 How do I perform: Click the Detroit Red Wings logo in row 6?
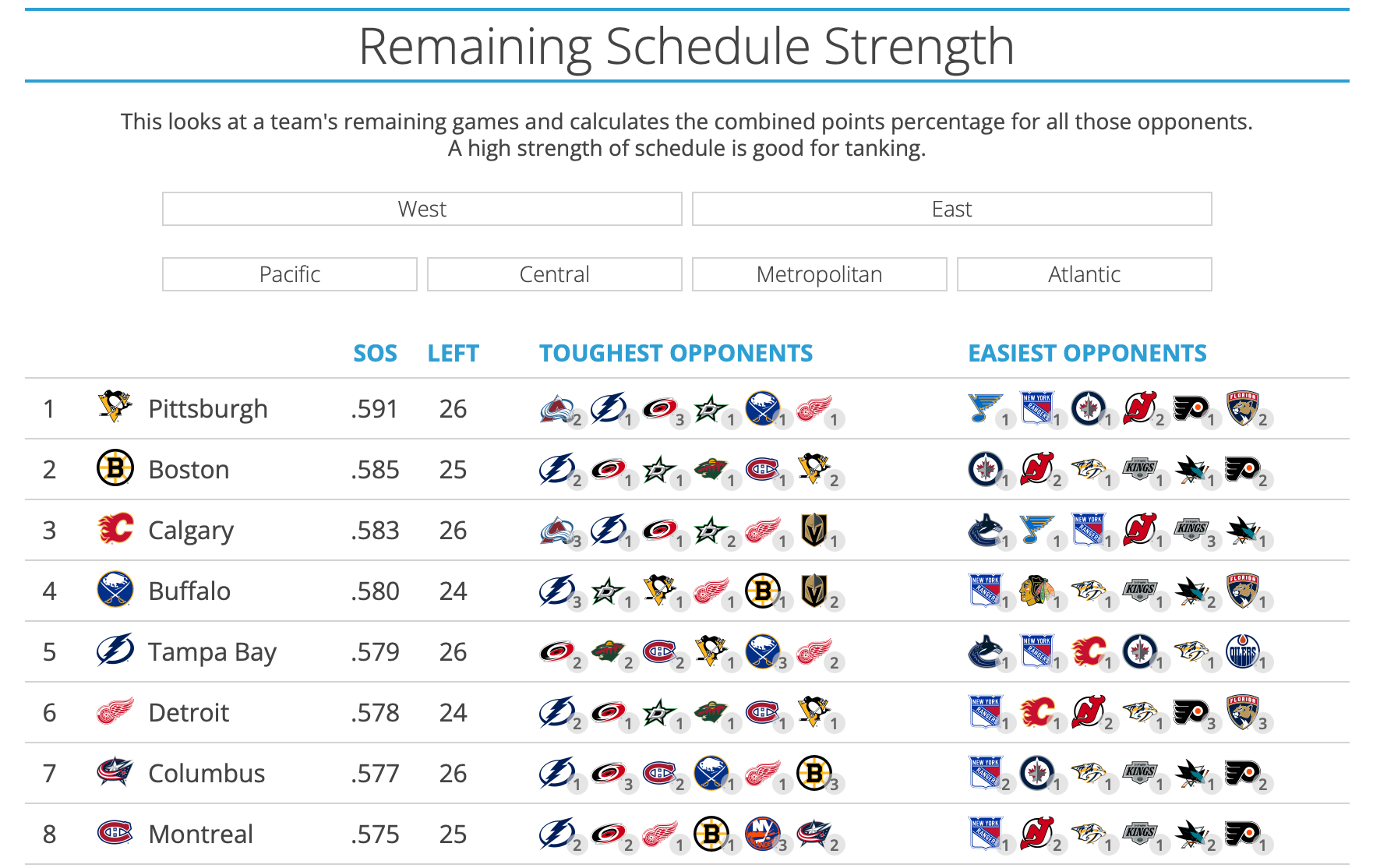[x=115, y=711]
